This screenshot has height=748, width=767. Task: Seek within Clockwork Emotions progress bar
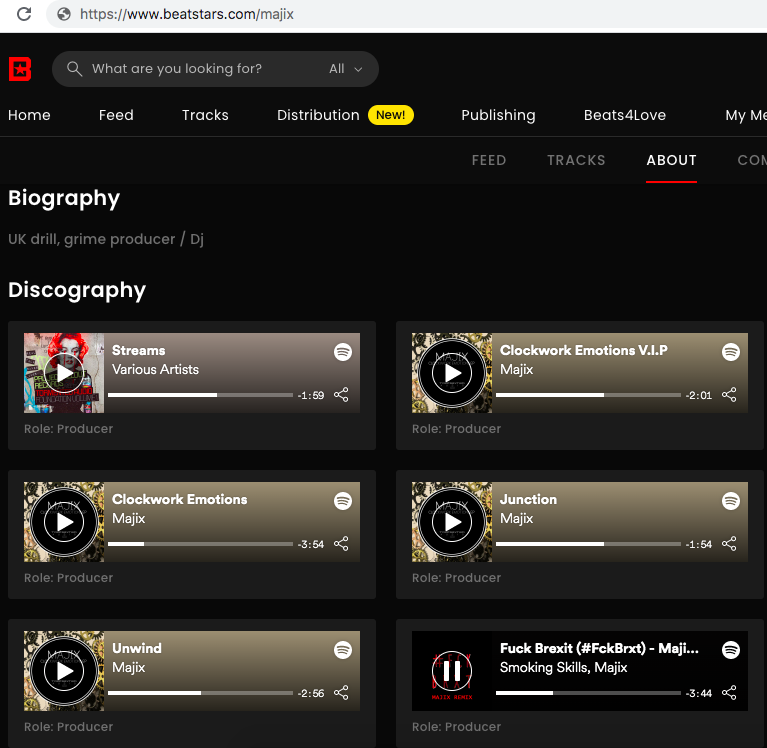click(201, 544)
